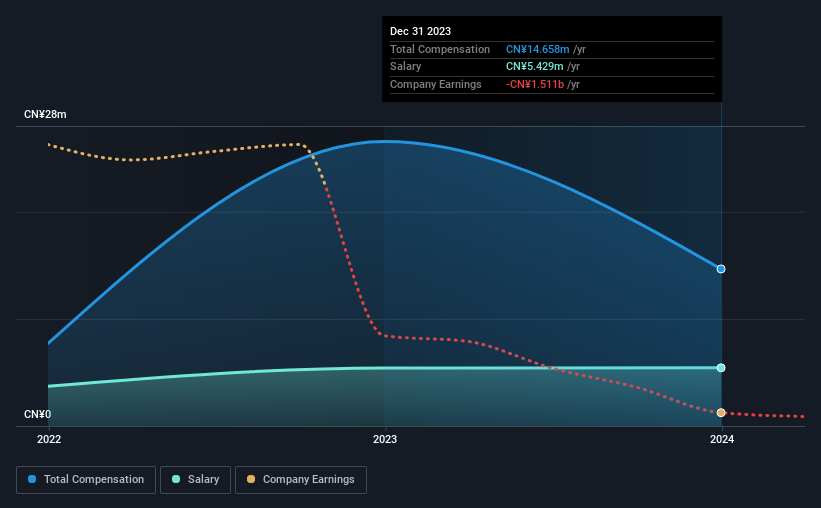The width and height of the screenshot is (821, 508).
Task: Click the orange dot in the Company Earnings legend
Action: coord(251,479)
